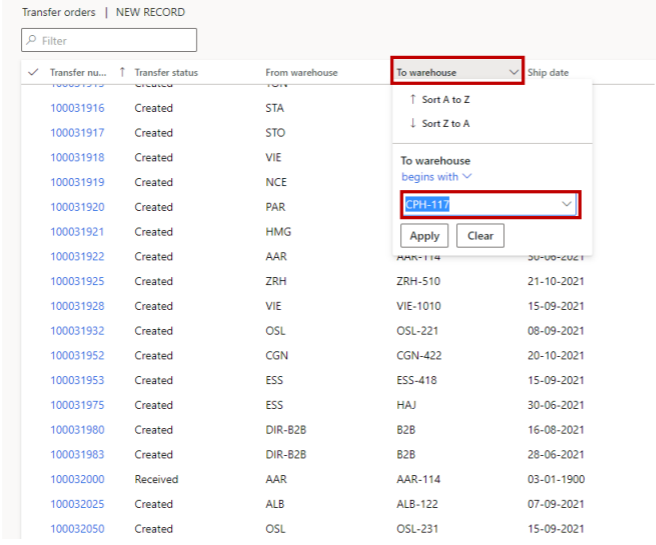Choose Sort Z to A option
Screen dimensions: 656x545
pyautogui.click(x=439, y=123)
